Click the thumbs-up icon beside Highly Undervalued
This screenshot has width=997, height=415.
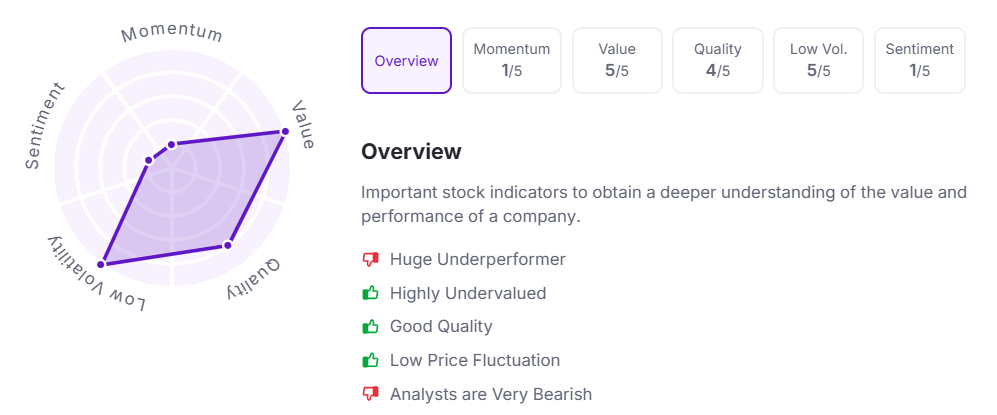371,294
